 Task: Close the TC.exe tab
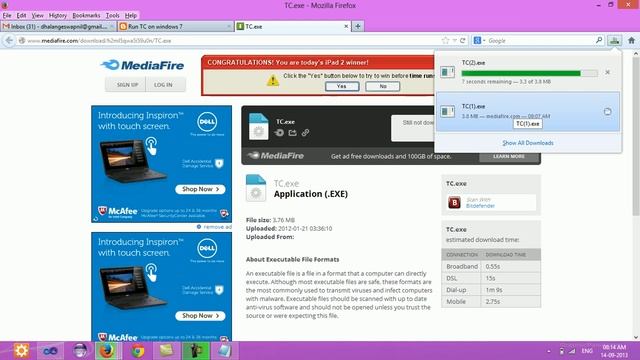coord(346,26)
